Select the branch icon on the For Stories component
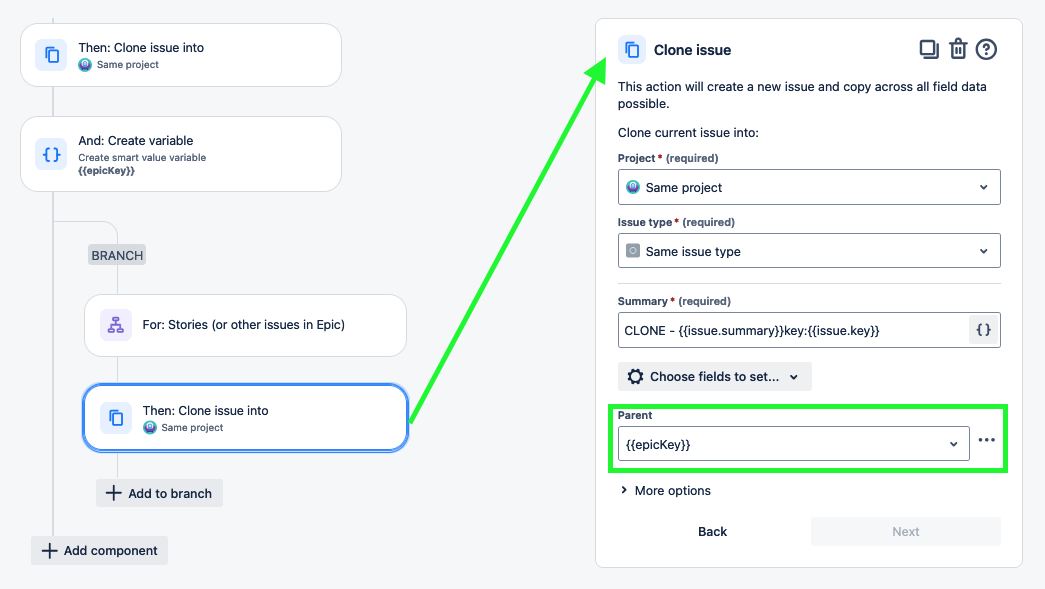Viewport: 1045px width, 589px height. tap(114, 325)
